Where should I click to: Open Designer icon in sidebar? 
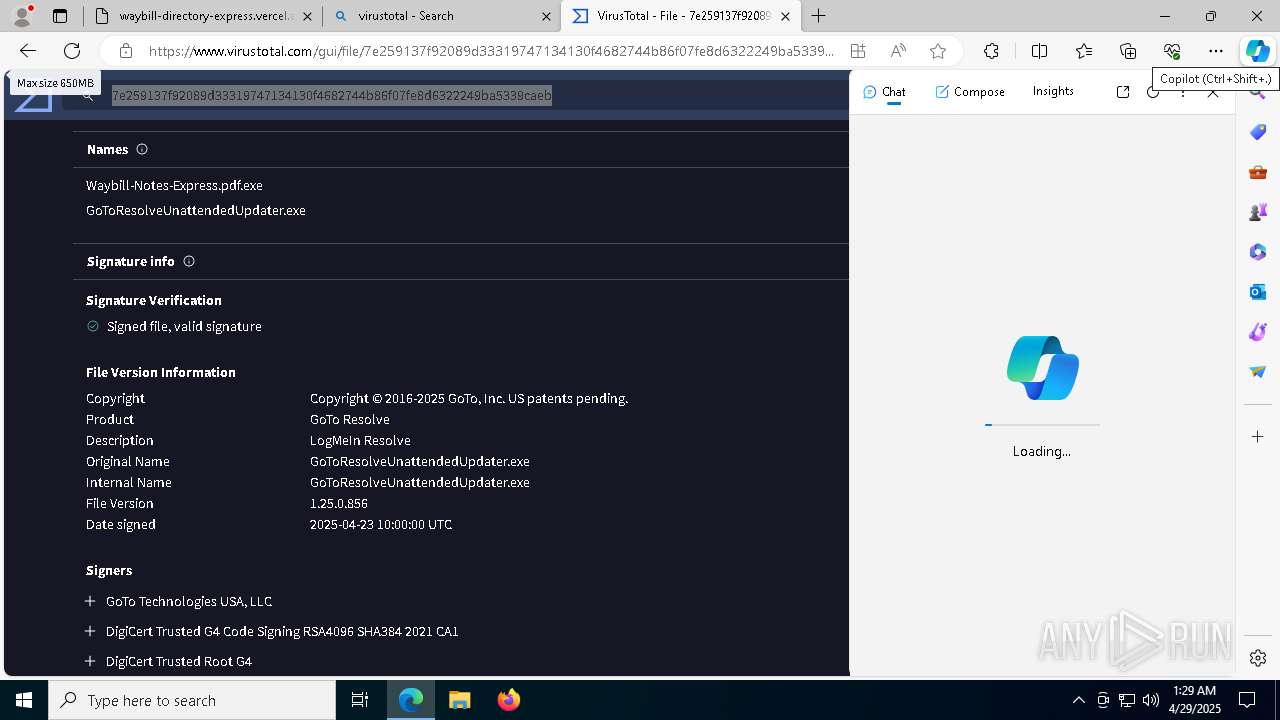pyautogui.click(x=1258, y=332)
